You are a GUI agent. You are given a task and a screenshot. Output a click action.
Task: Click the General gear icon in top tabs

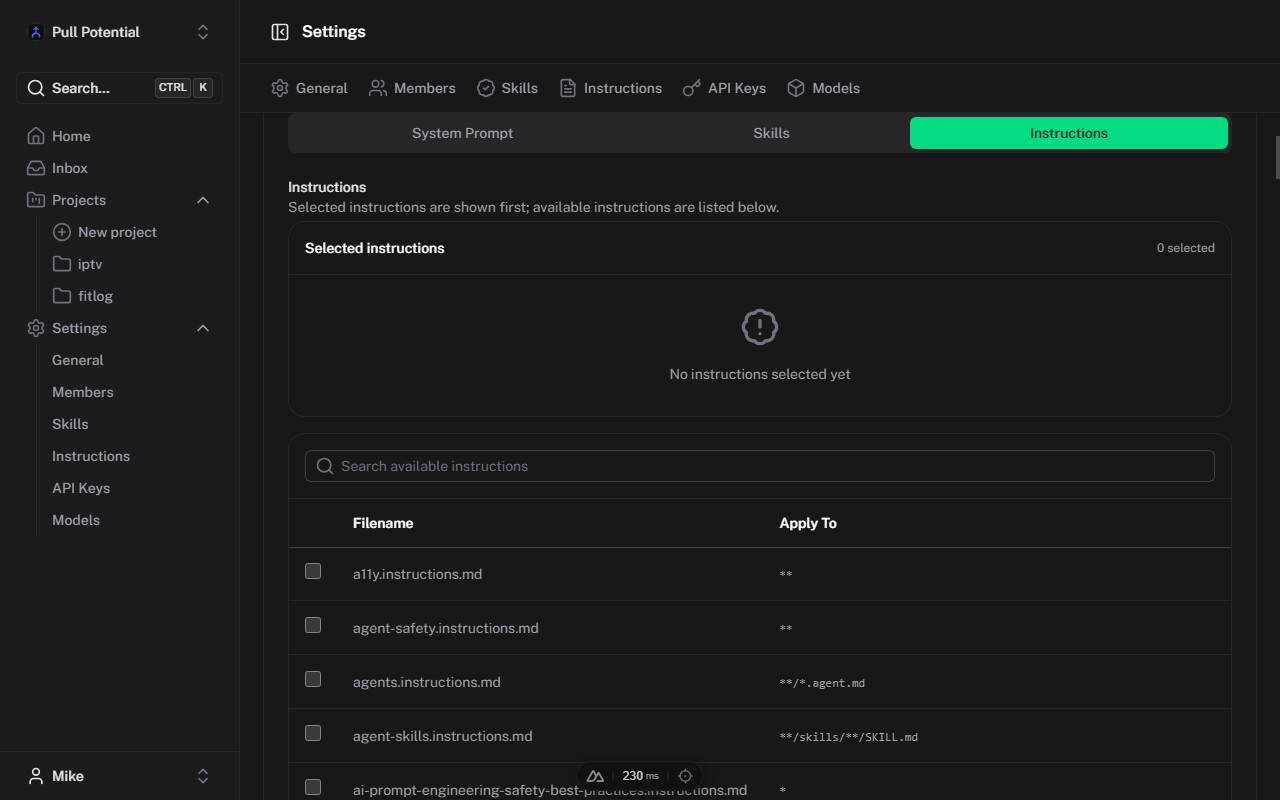[x=280, y=88]
